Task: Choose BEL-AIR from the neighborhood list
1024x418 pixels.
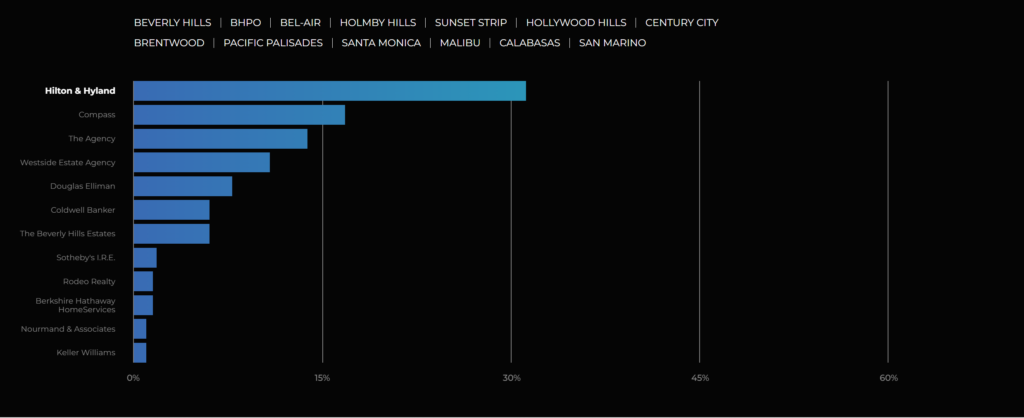Action: click(x=300, y=22)
